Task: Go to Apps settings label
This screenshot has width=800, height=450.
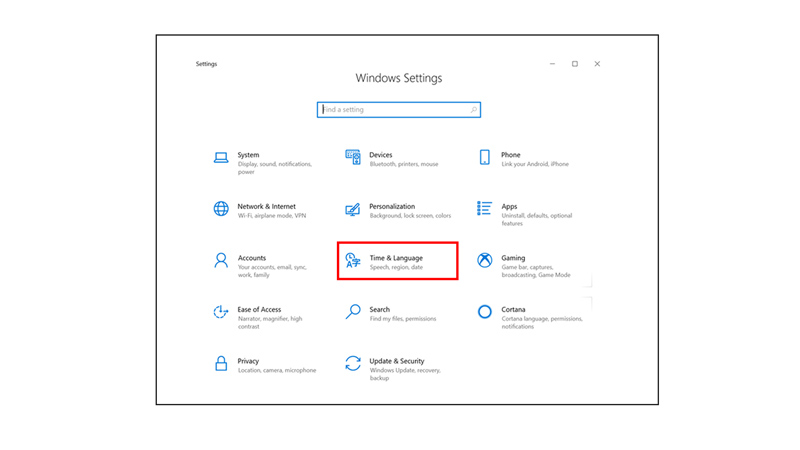Action: pyautogui.click(x=509, y=207)
